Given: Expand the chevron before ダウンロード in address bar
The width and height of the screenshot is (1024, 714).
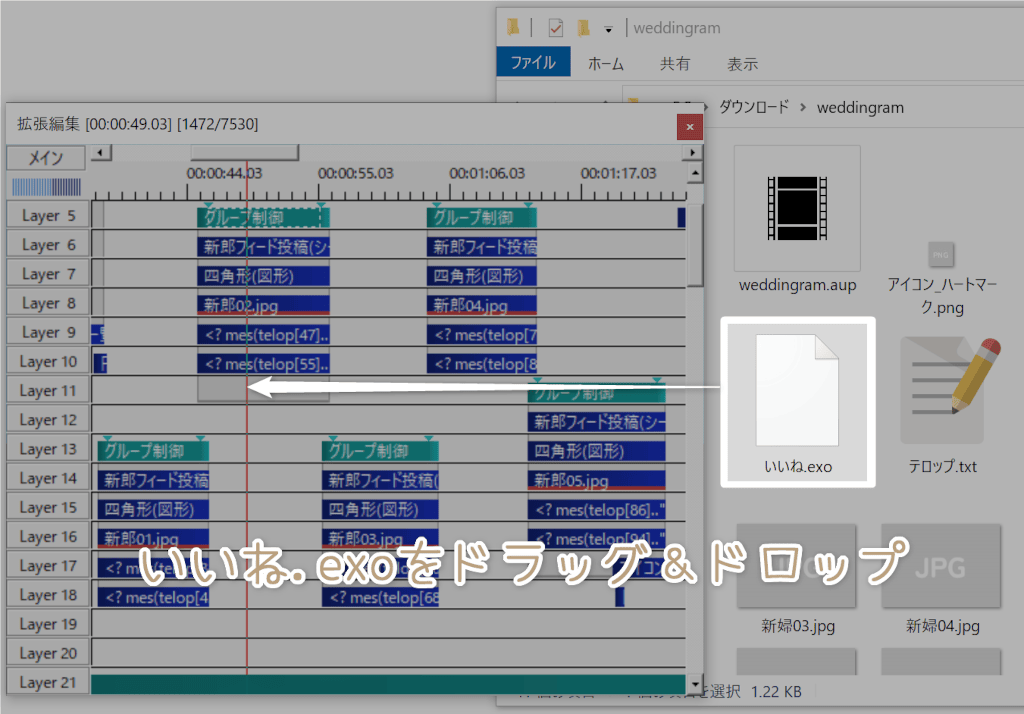Looking at the screenshot, I should (708, 107).
